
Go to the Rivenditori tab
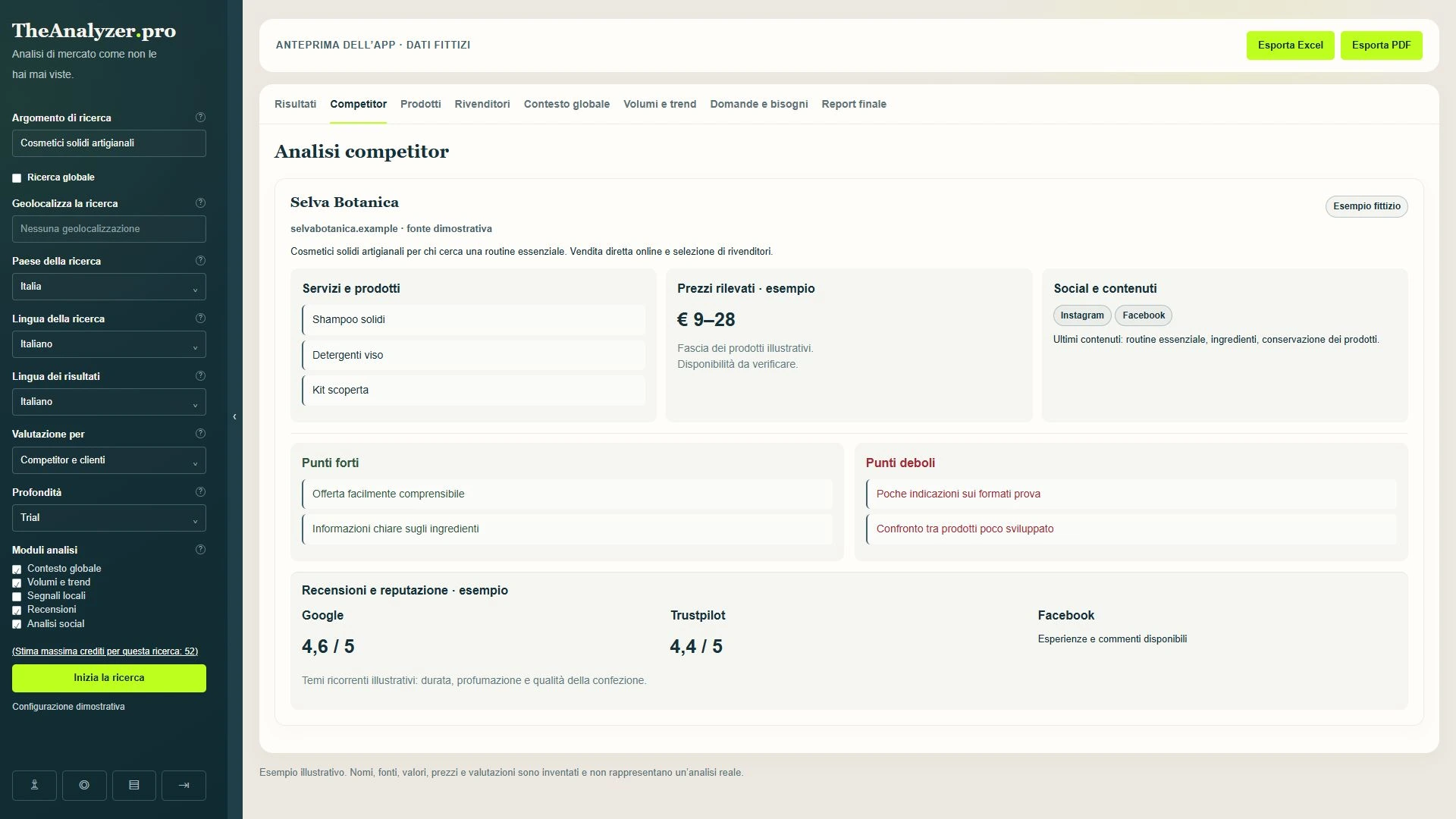pos(482,104)
